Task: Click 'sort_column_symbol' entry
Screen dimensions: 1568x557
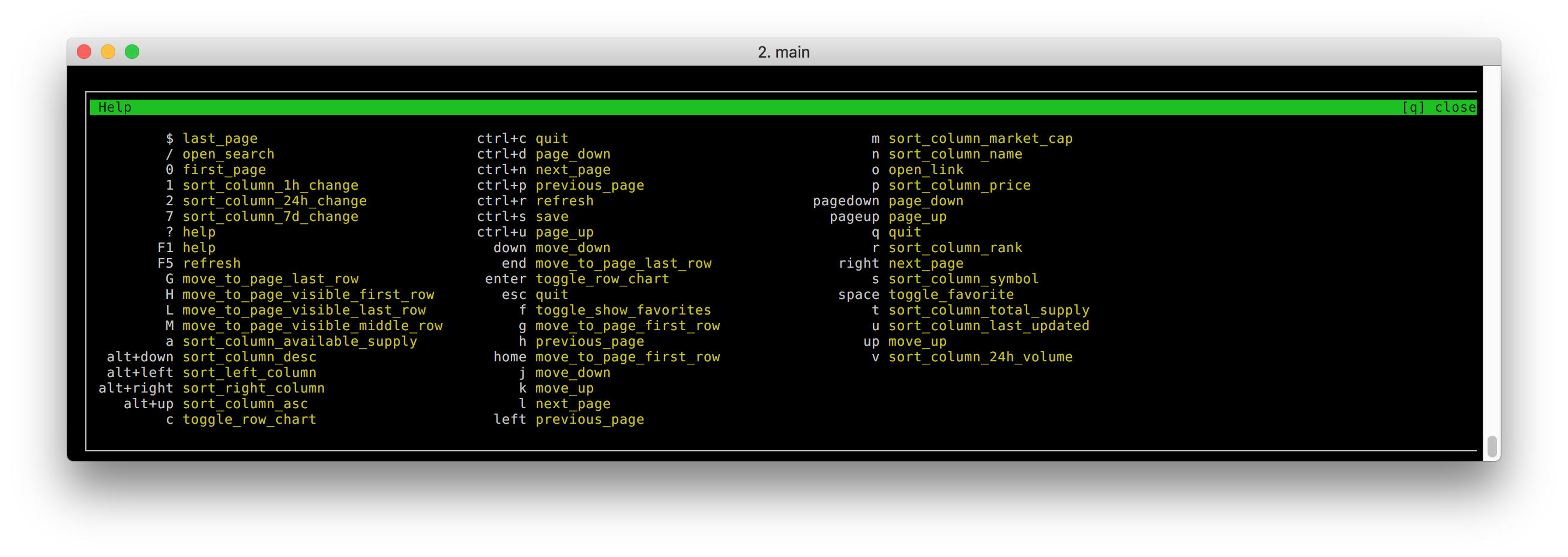Action: (x=963, y=280)
